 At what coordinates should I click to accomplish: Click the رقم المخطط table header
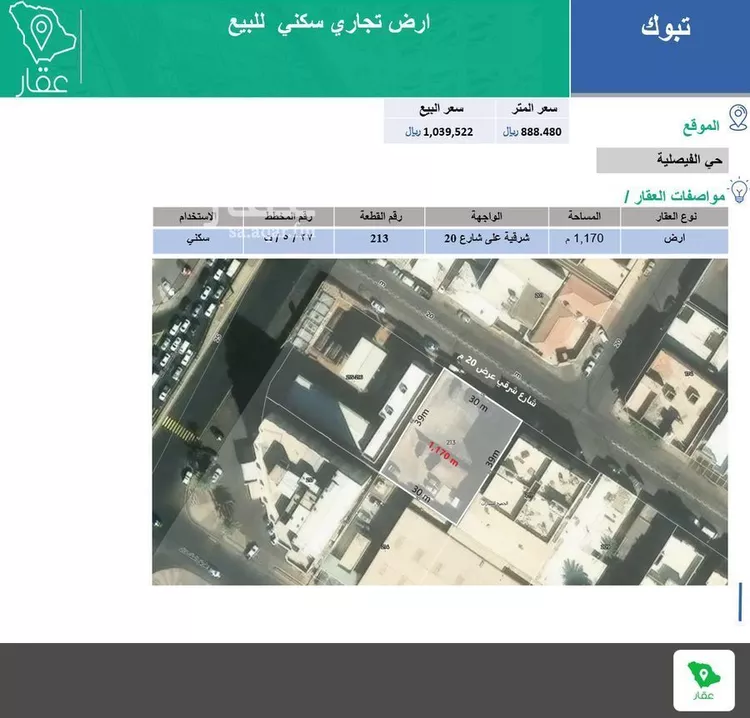[288, 216]
